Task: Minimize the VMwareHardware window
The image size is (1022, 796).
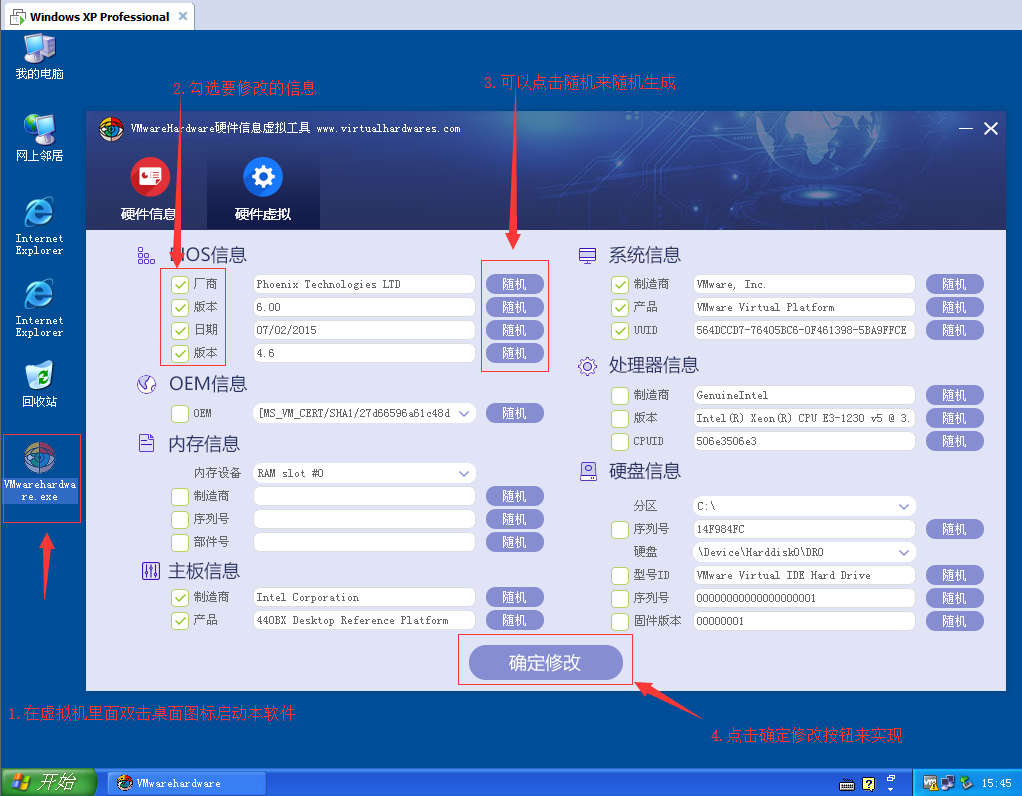Action: pyautogui.click(x=966, y=128)
